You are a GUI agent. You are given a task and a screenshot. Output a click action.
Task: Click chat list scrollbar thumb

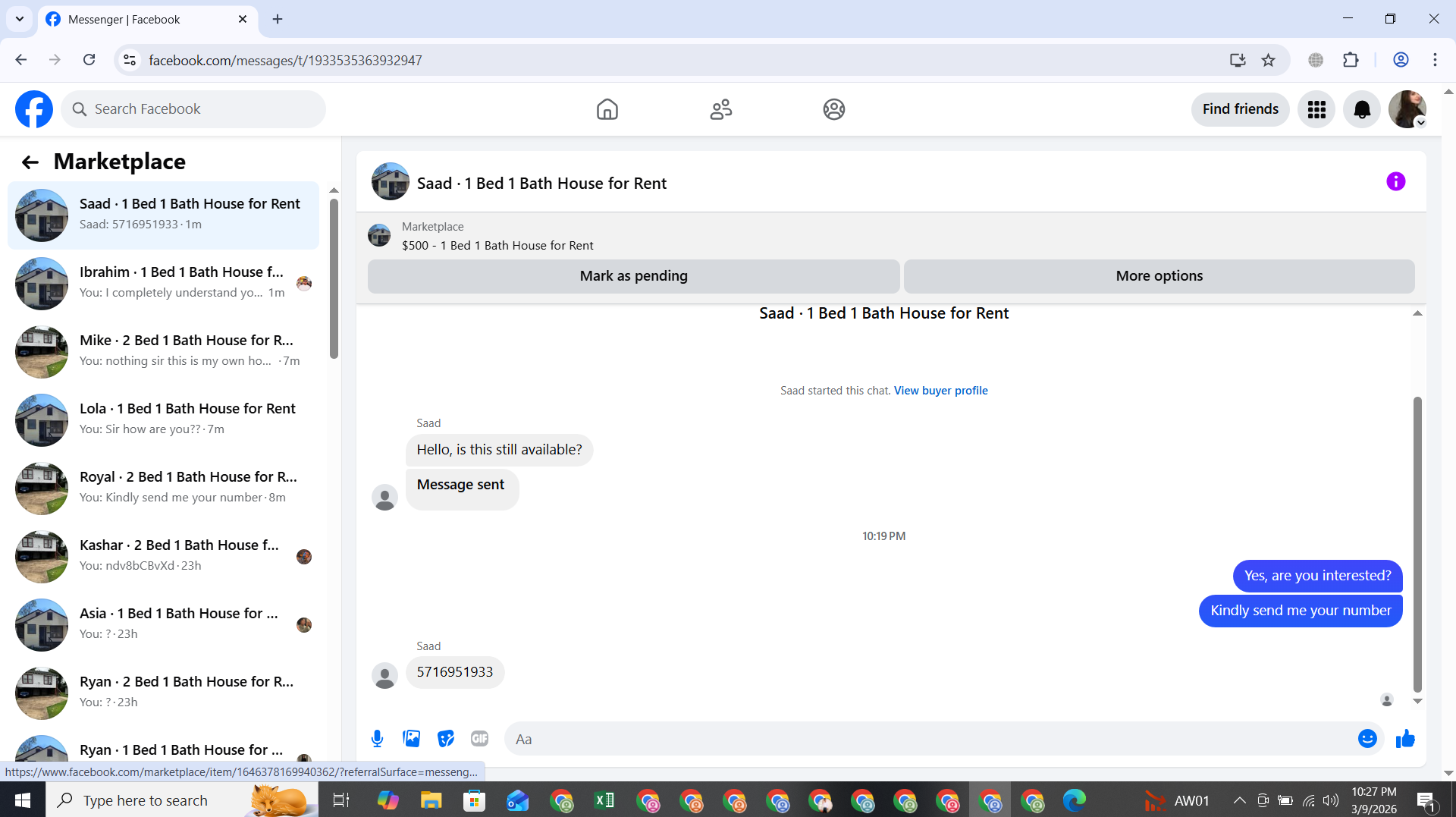click(x=334, y=278)
